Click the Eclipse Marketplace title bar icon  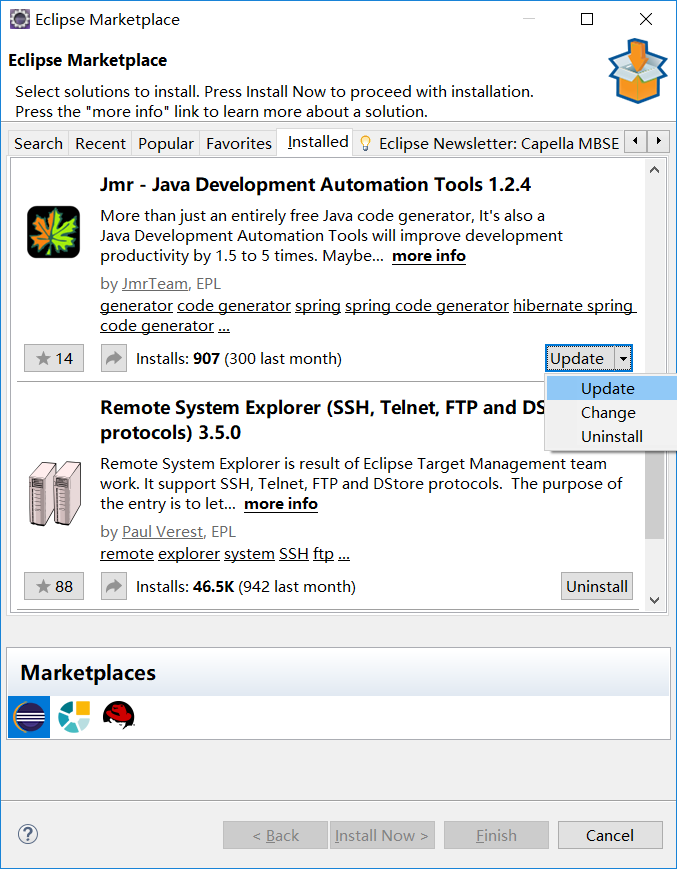[19, 19]
